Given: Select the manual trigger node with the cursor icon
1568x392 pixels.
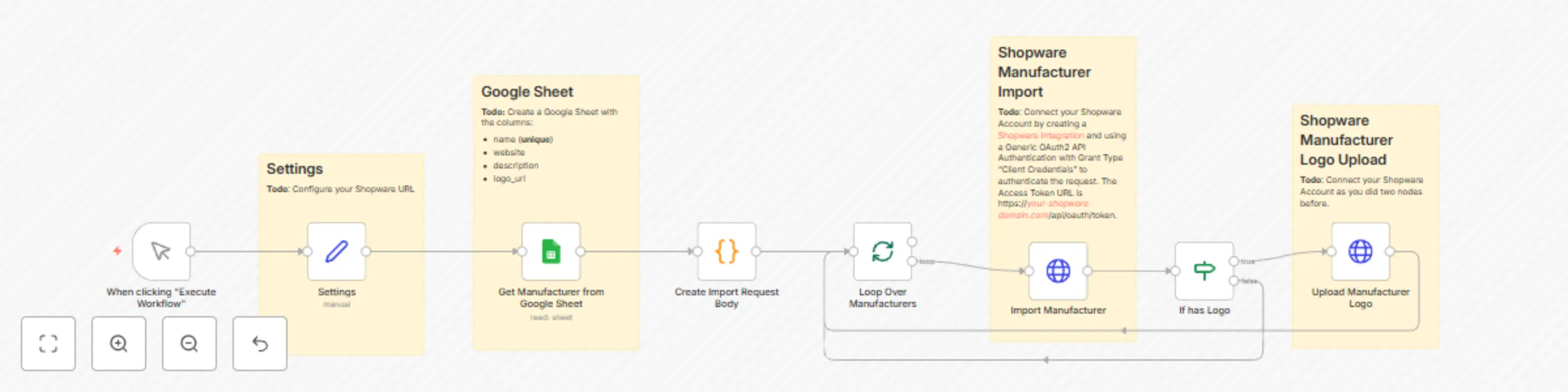Looking at the screenshot, I should [161, 252].
